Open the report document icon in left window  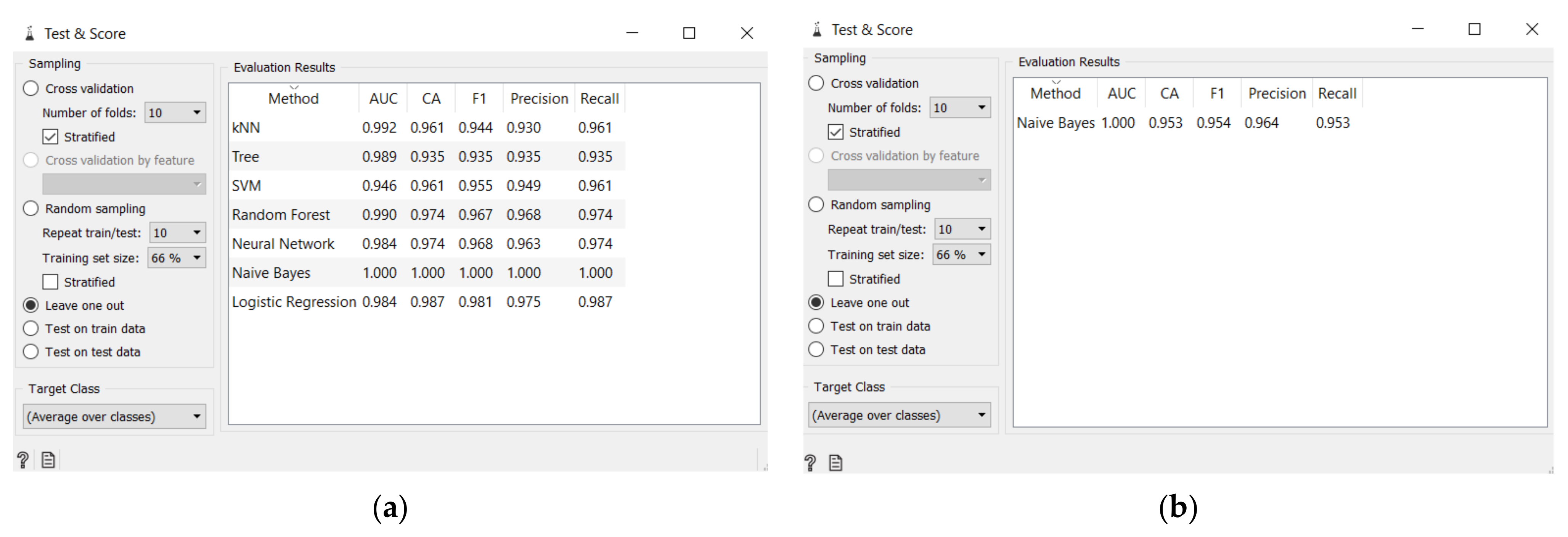coord(48,460)
